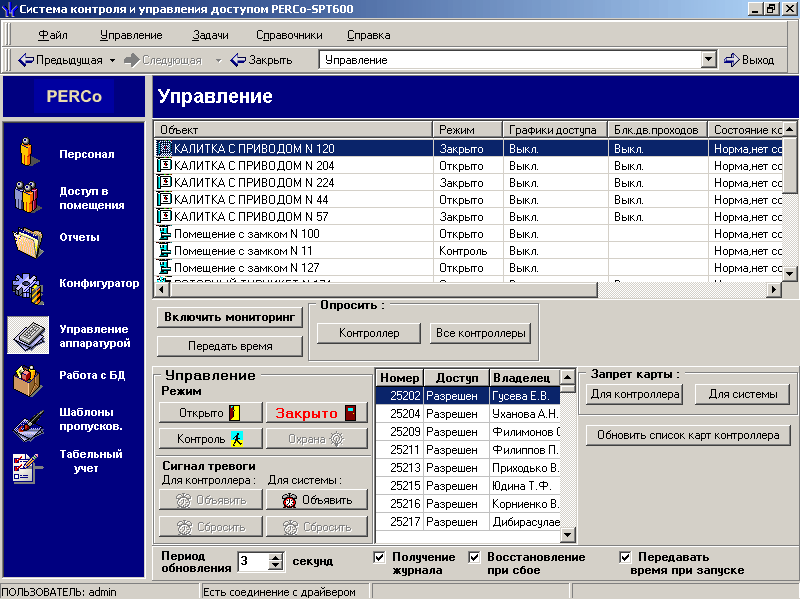This screenshot has height=600, width=800.
Task: Toggle the Получение журнала checkbox
Action: (379, 557)
